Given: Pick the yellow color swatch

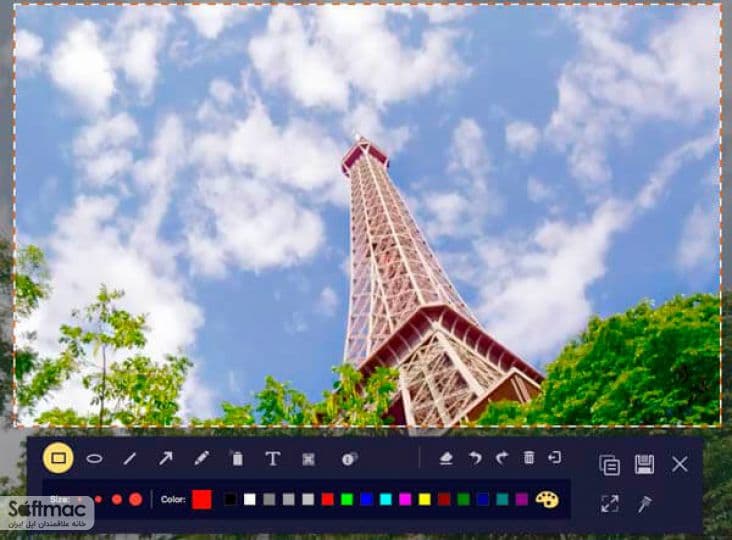Looking at the screenshot, I should click(x=425, y=500).
